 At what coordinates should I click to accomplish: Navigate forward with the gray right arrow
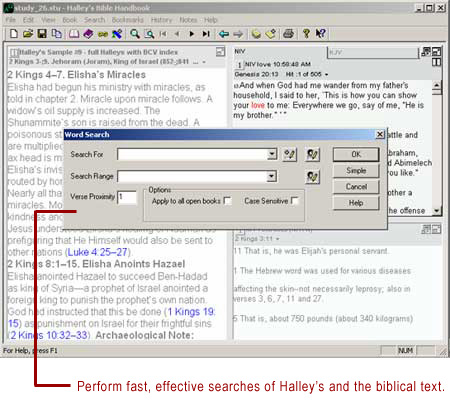pos(238,34)
